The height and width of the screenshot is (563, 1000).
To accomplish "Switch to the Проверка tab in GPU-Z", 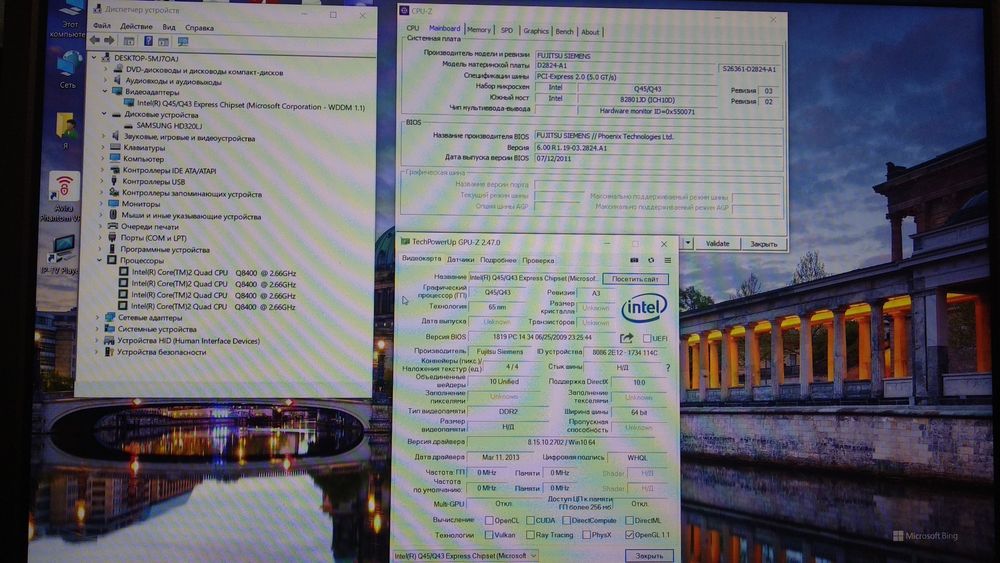I will coord(538,260).
